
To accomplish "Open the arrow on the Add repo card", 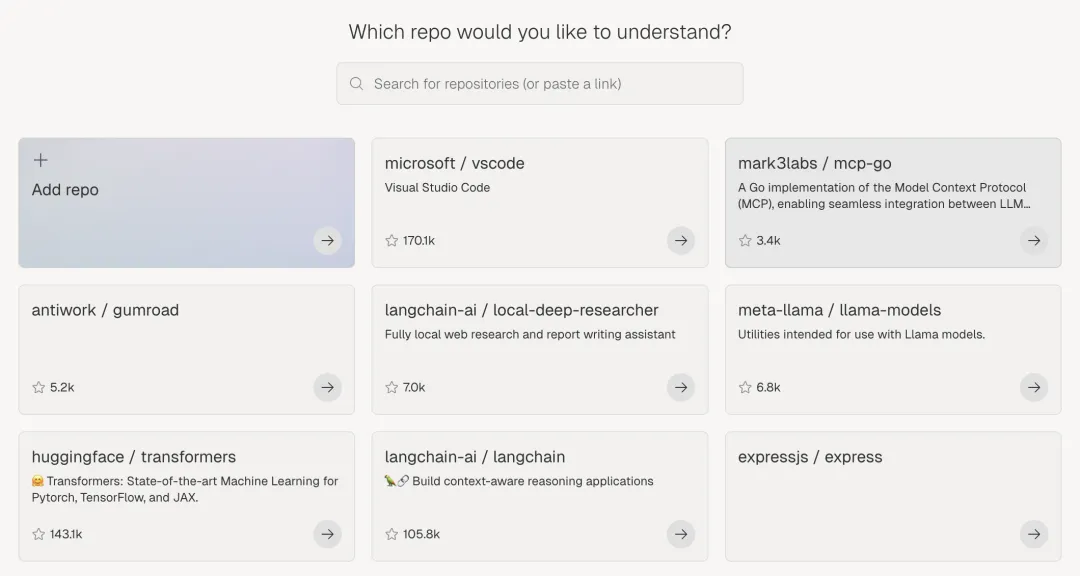I will [327, 240].
